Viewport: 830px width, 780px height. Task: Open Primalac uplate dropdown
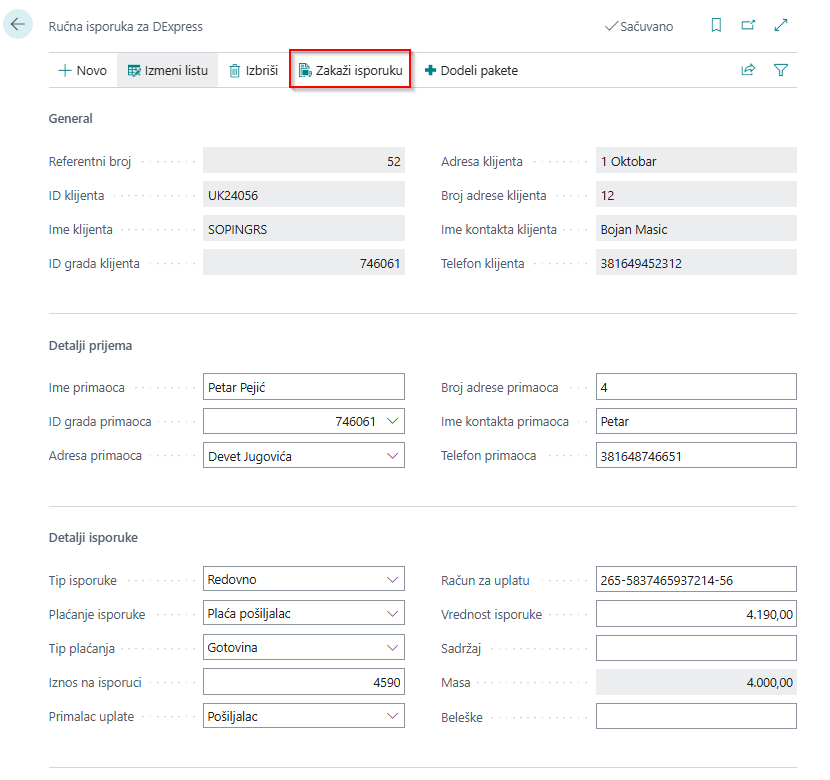[x=391, y=717]
